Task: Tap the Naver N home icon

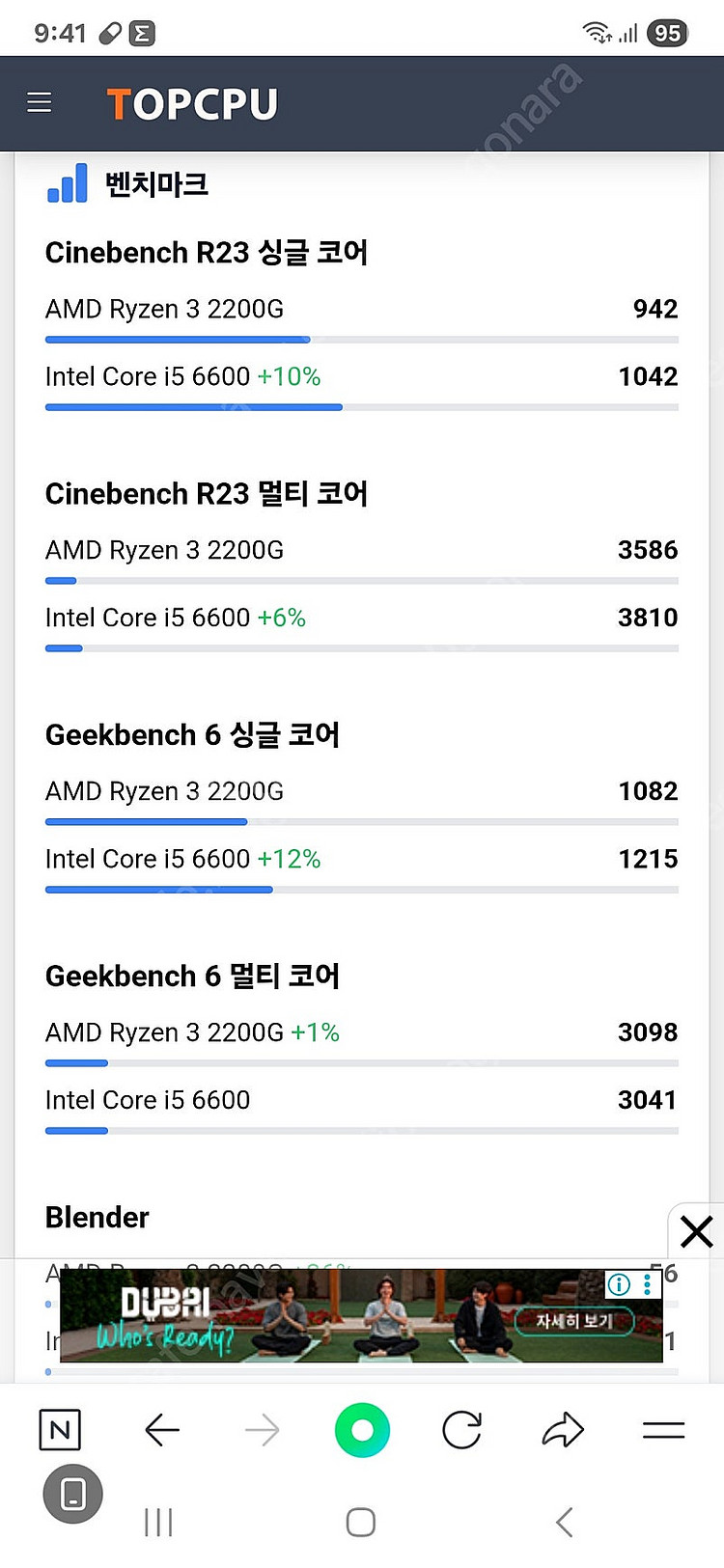Action: pos(60,1429)
